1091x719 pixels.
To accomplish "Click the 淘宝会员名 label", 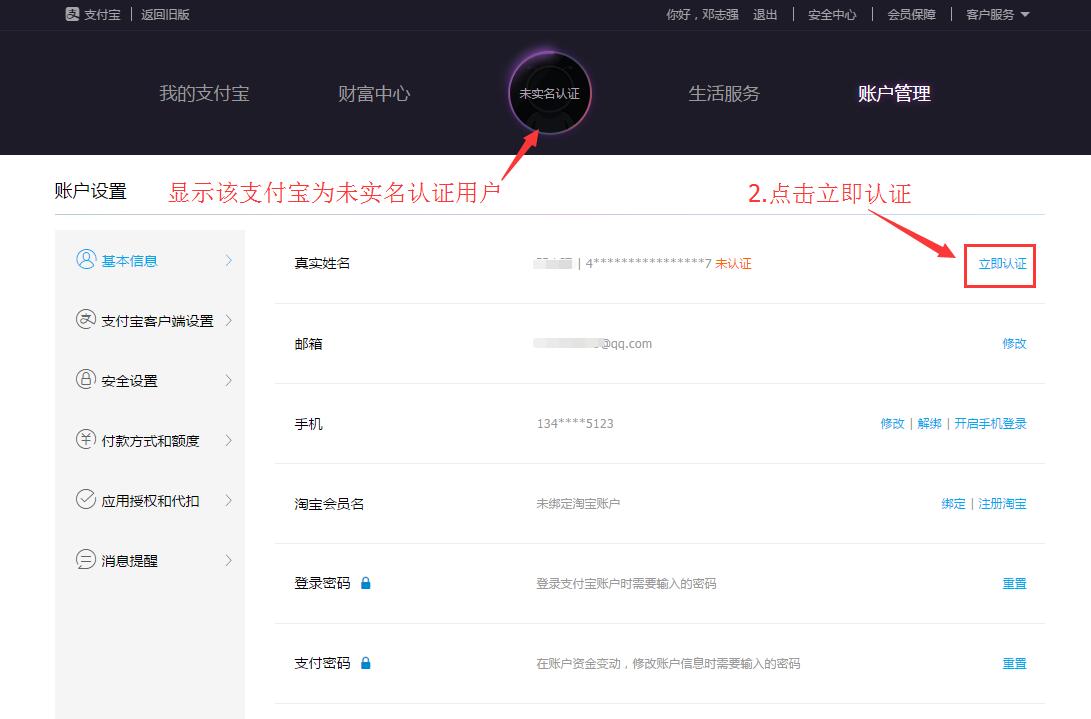I will [329, 503].
